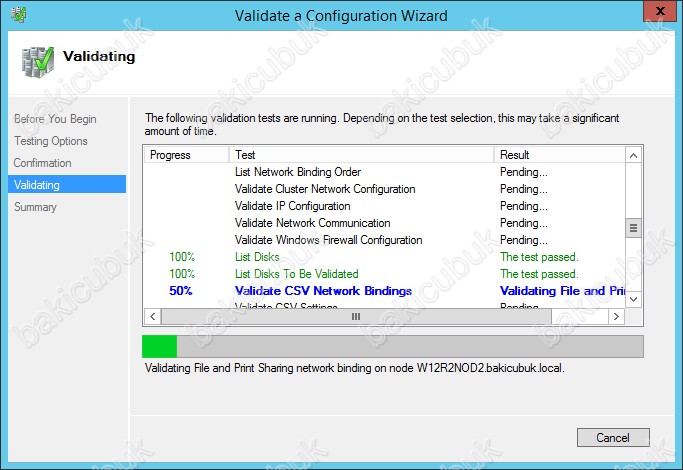The width and height of the screenshot is (683, 470).
Task: Click the vertical scrollbar up arrow
Action: (633, 155)
